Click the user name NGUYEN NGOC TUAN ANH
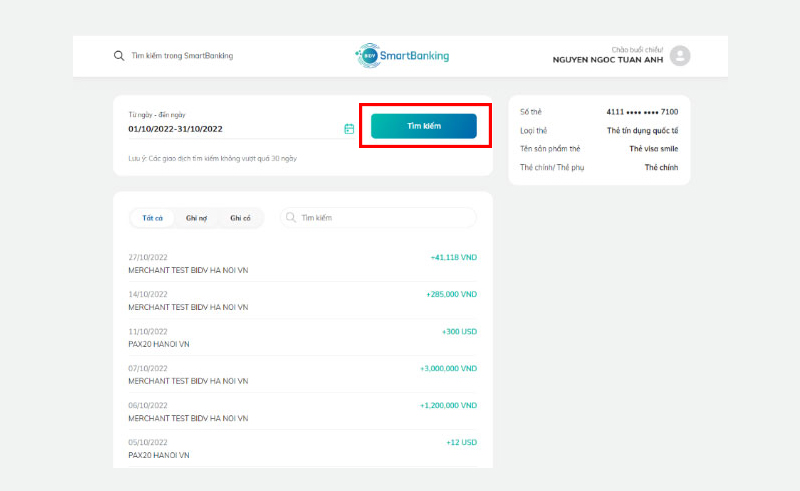Screen dimensions: 800x491 click(x=608, y=60)
